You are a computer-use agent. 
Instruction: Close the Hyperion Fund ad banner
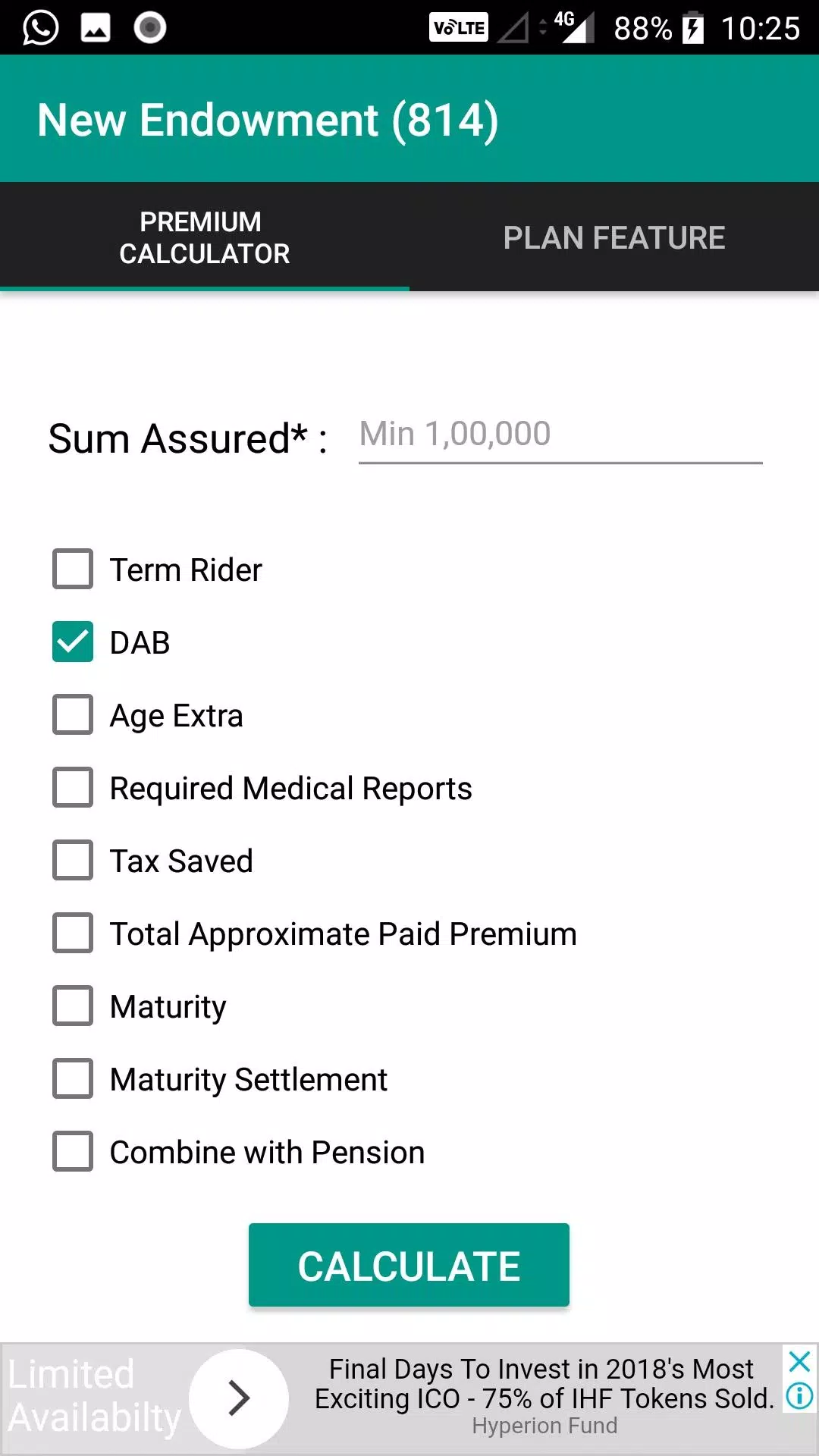[x=800, y=1361]
